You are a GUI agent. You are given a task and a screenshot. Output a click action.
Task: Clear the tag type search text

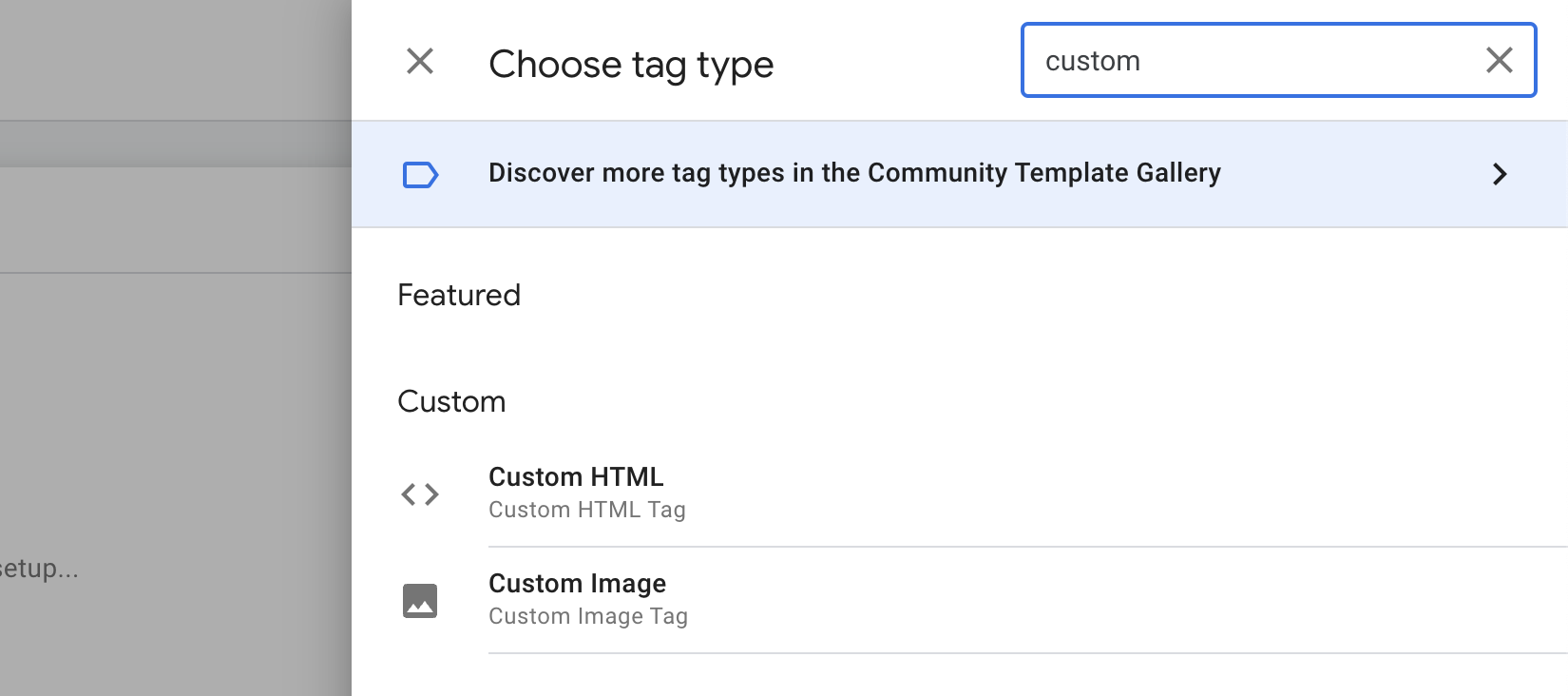tap(1499, 61)
